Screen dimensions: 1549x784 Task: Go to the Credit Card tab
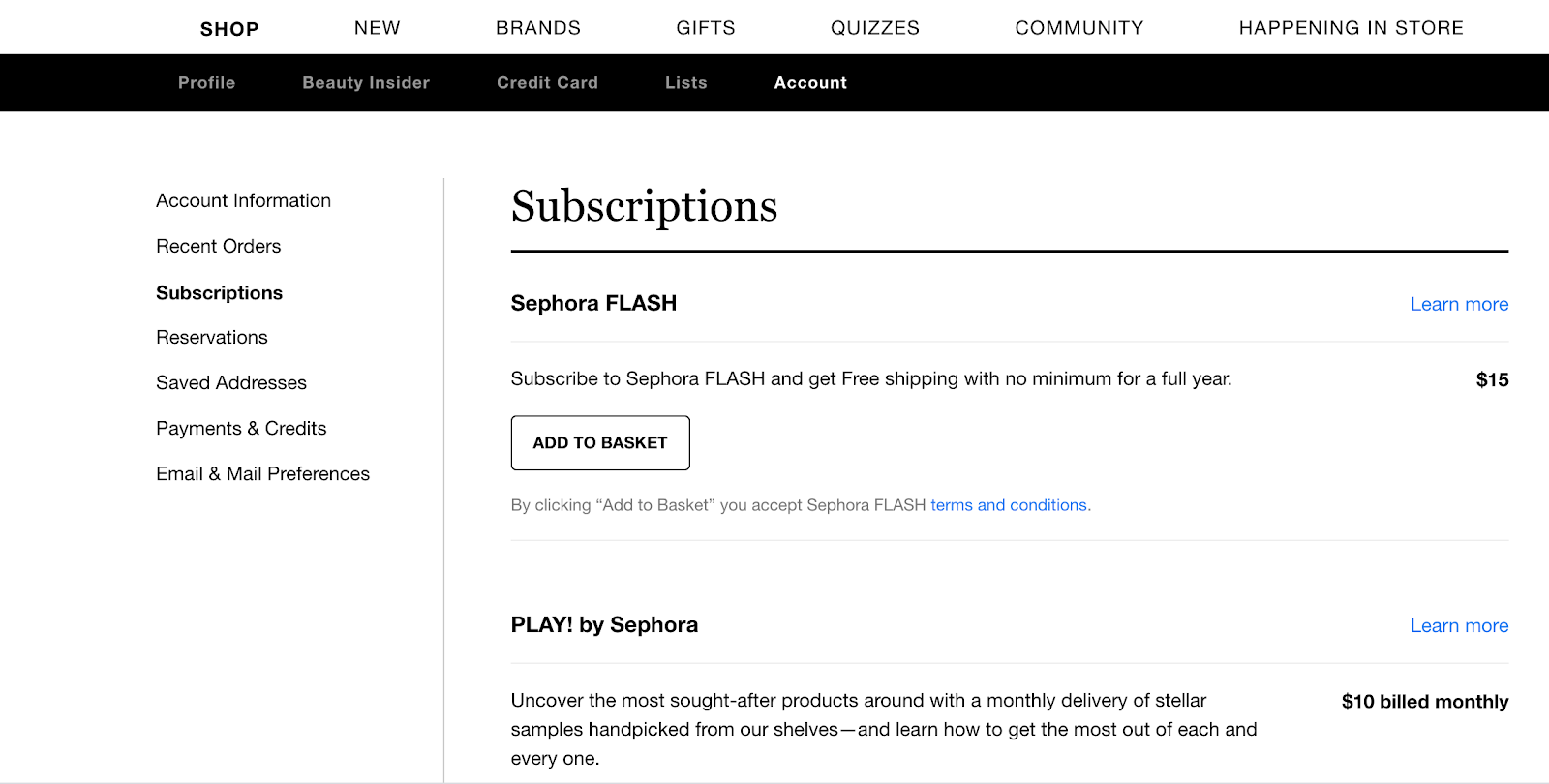(547, 83)
